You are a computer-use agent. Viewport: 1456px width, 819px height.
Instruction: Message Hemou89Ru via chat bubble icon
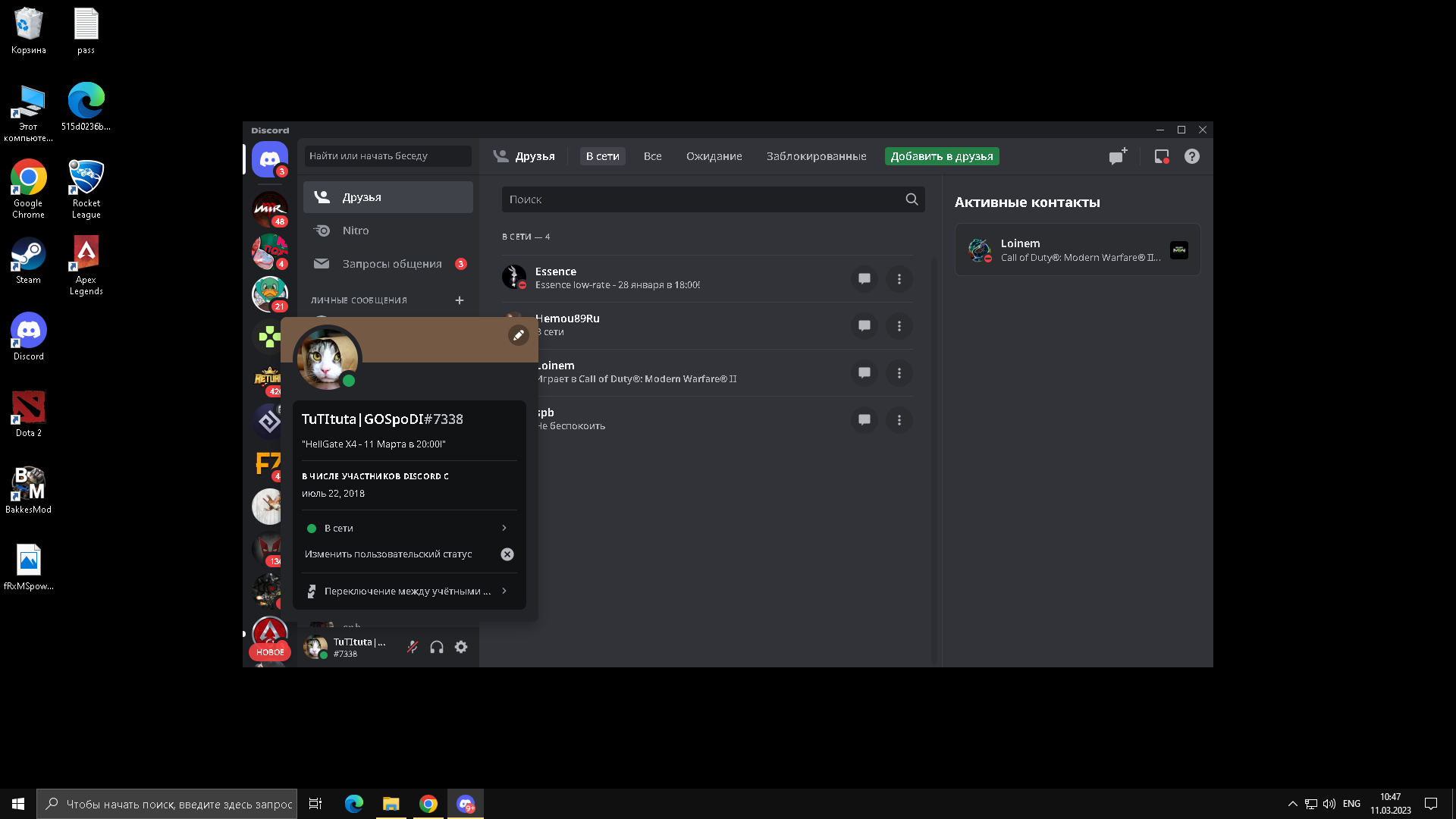864,326
